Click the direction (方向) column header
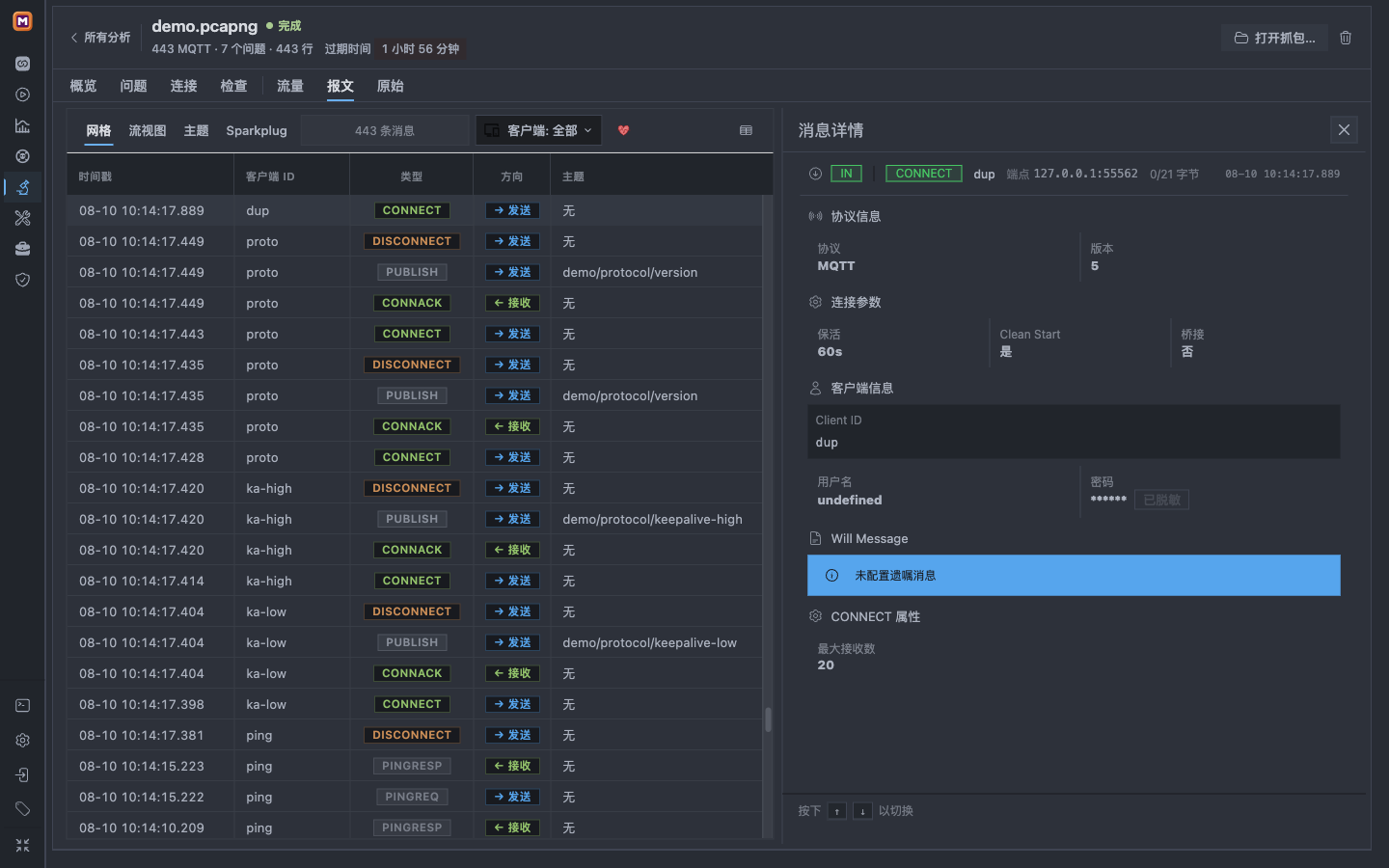The width and height of the screenshot is (1389, 868). [512, 176]
